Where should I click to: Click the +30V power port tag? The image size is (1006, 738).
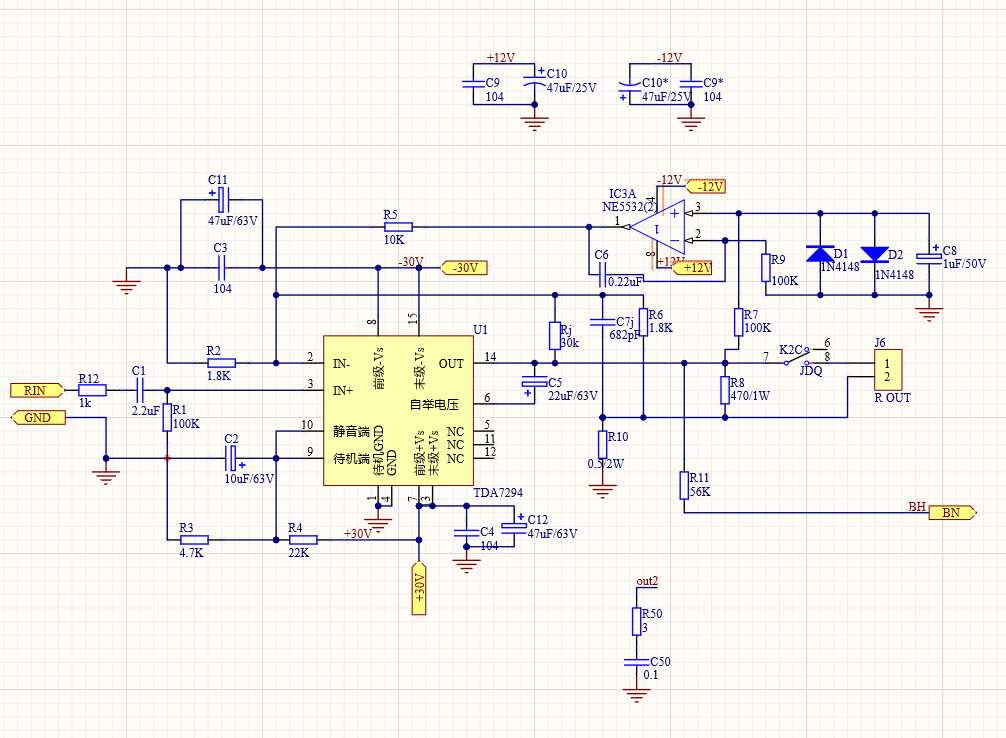pos(419,588)
